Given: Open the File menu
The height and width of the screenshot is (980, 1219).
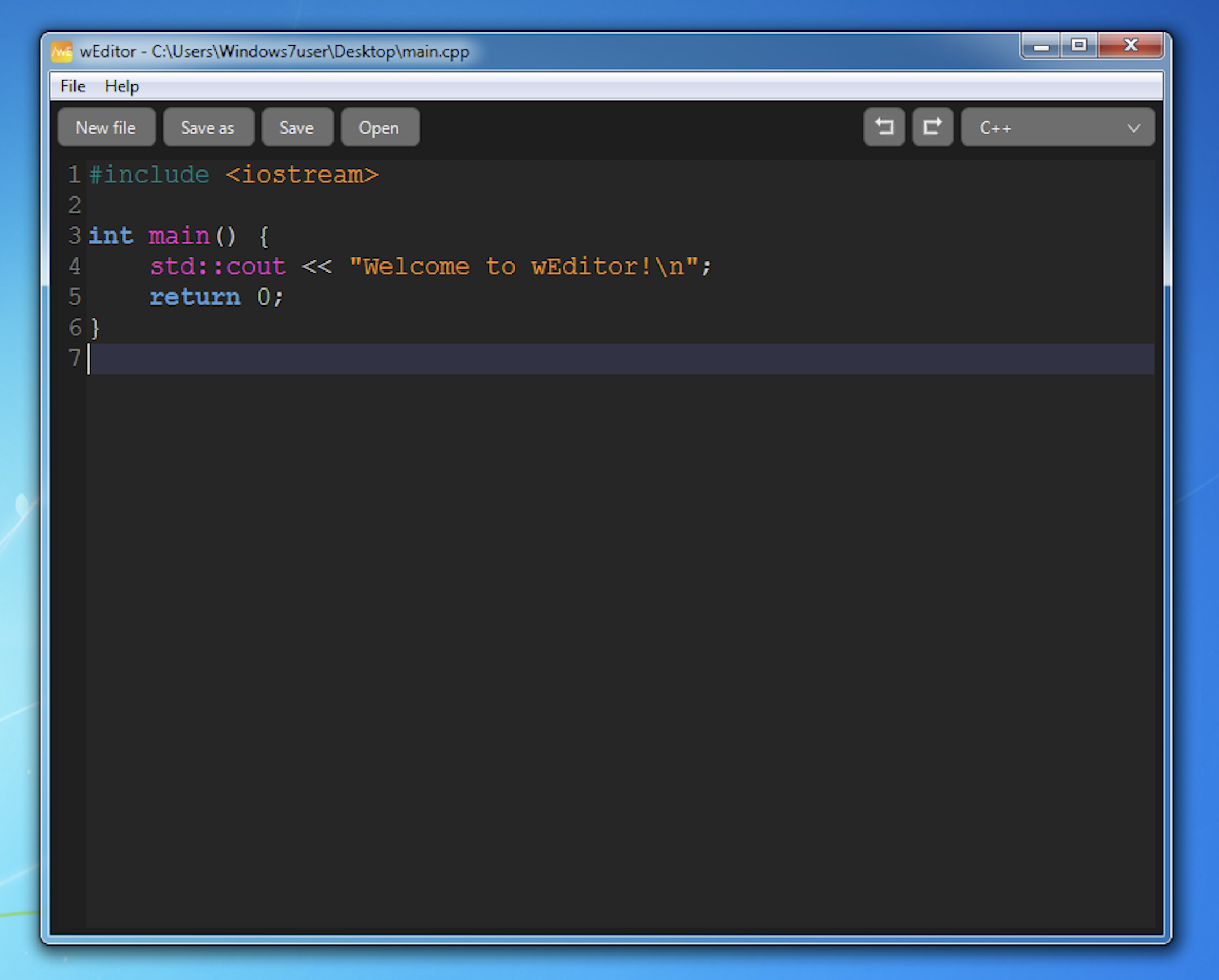Looking at the screenshot, I should click(x=72, y=86).
